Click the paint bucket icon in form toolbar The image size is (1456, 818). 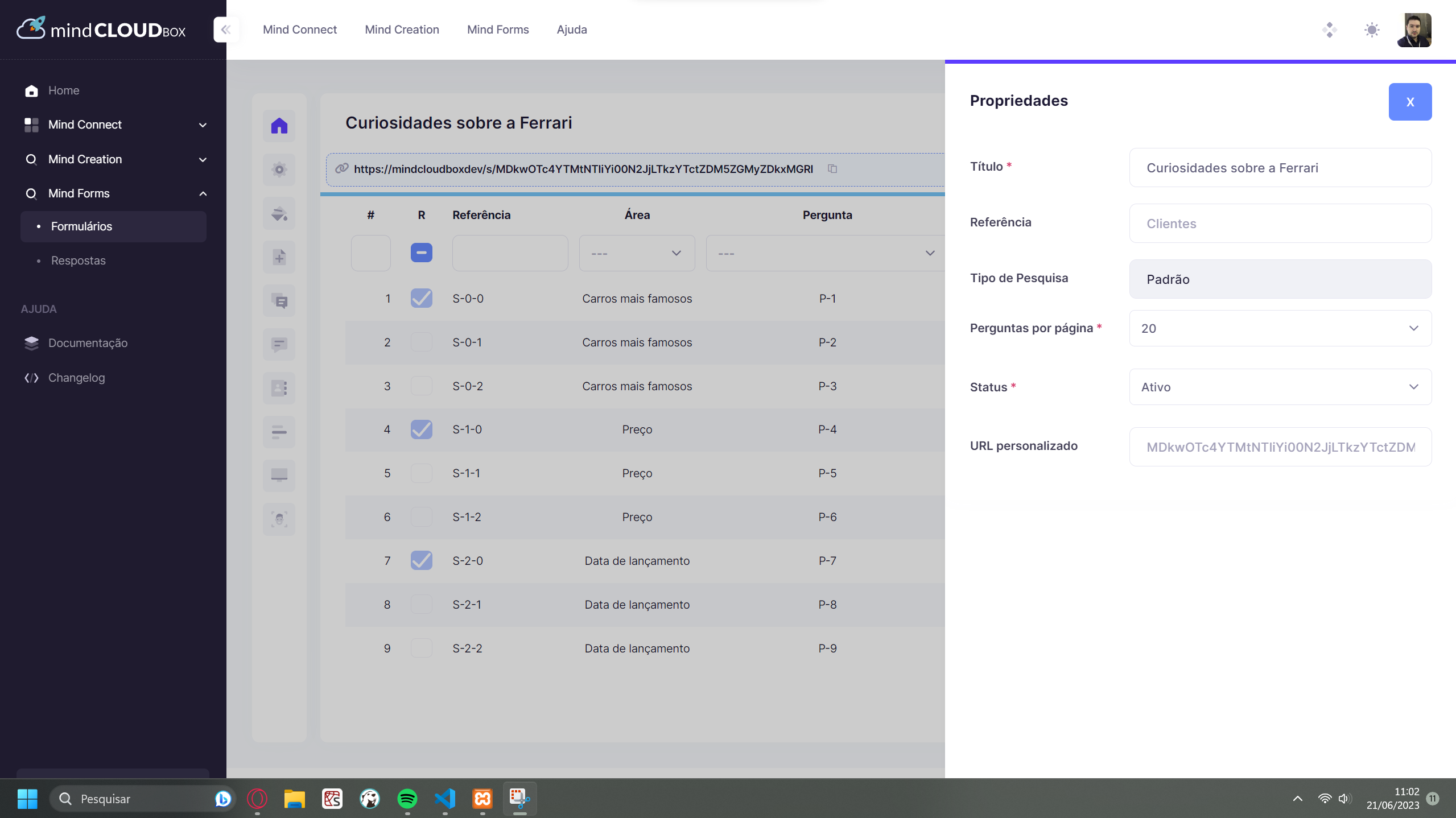[279, 213]
